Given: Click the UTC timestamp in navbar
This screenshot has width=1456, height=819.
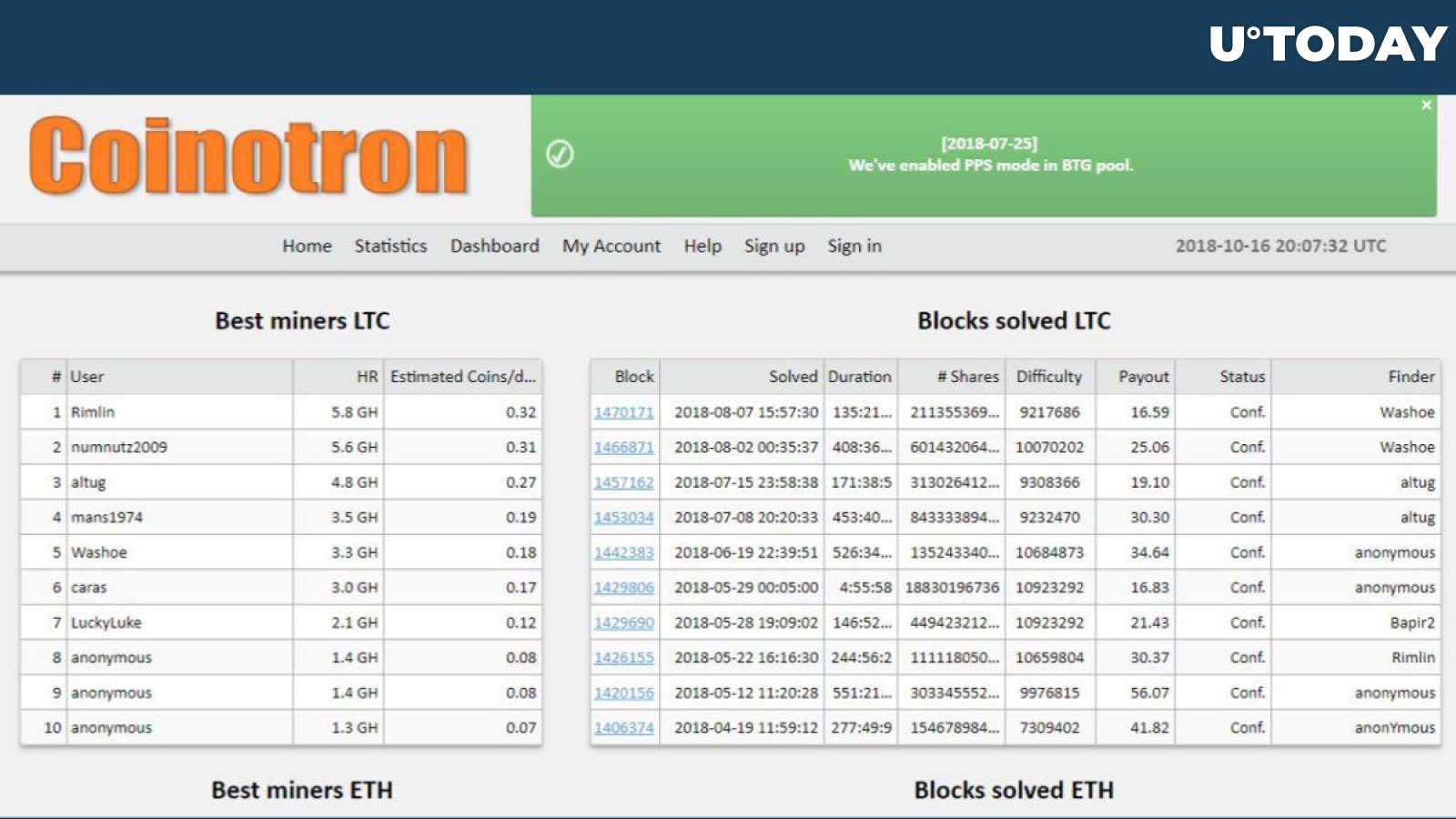Looking at the screenshot, I should pyautogui.click(x=1280, y=246).
